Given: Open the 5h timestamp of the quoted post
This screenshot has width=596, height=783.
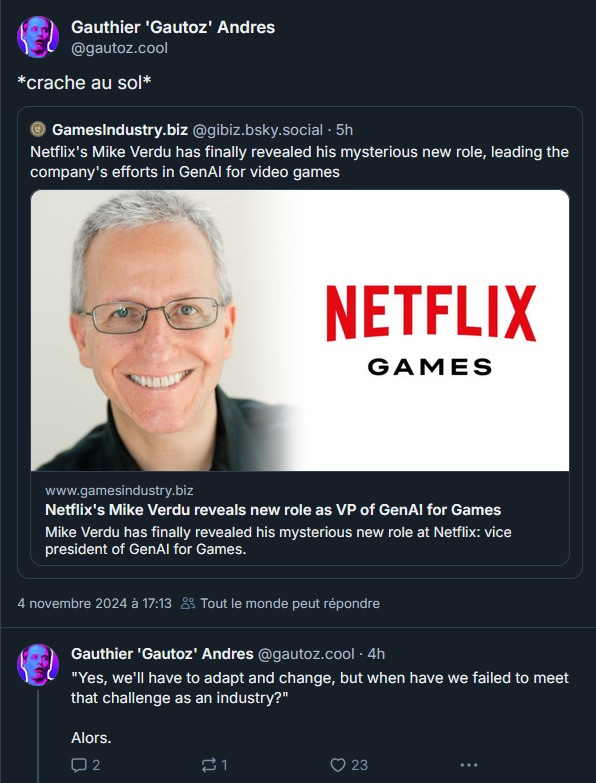Looking at the screenshot, I should point(344,130).
